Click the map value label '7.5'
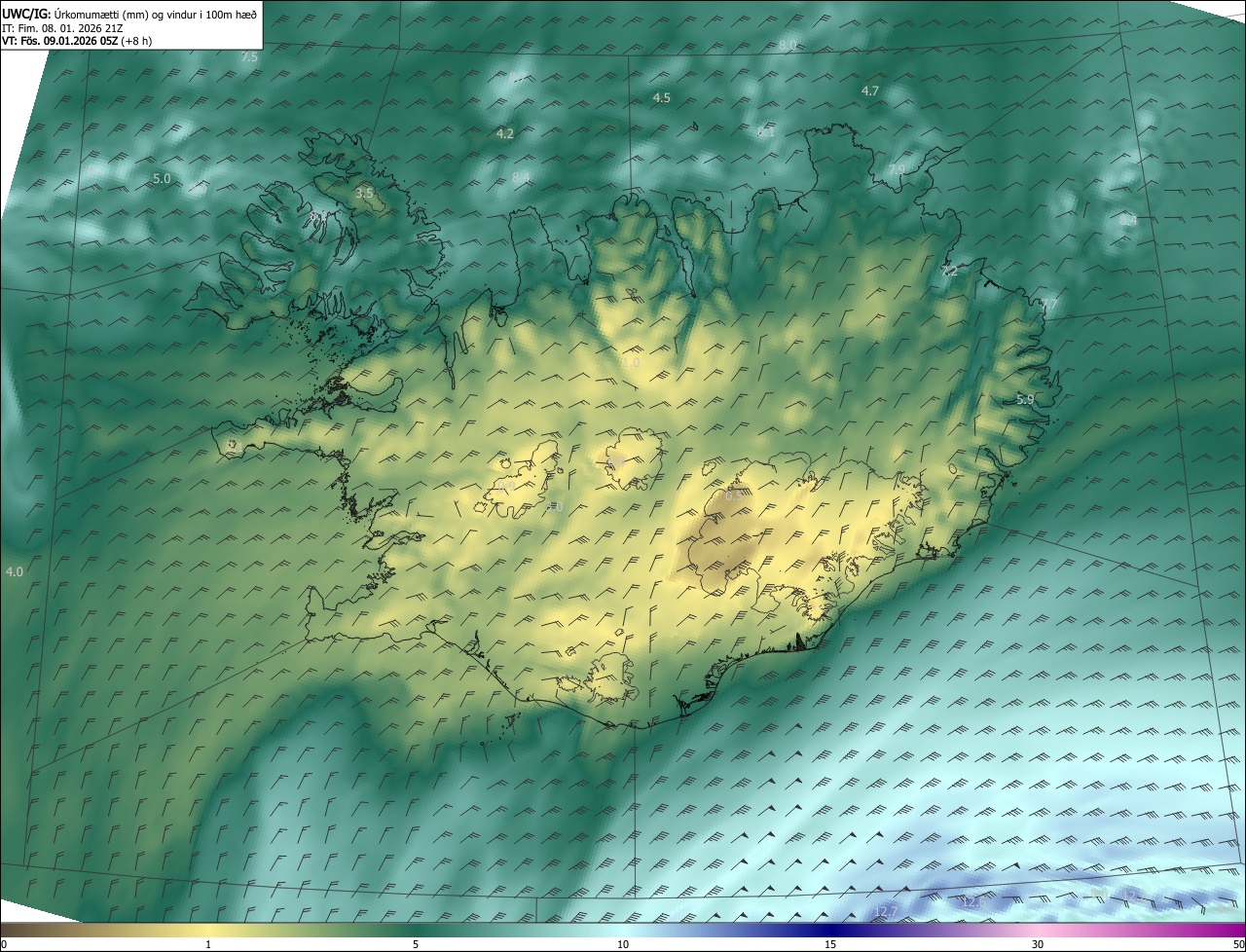The height and width of the screenshot is (952, 1246). 249,56
